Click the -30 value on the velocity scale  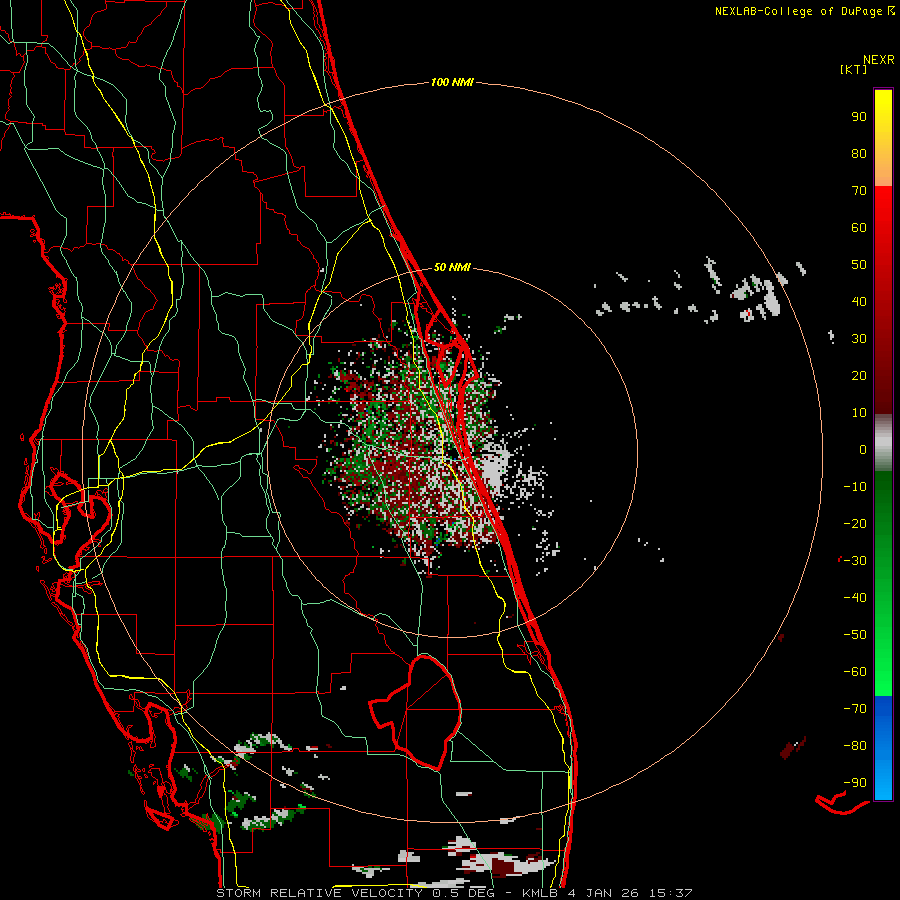click(855, 561)
